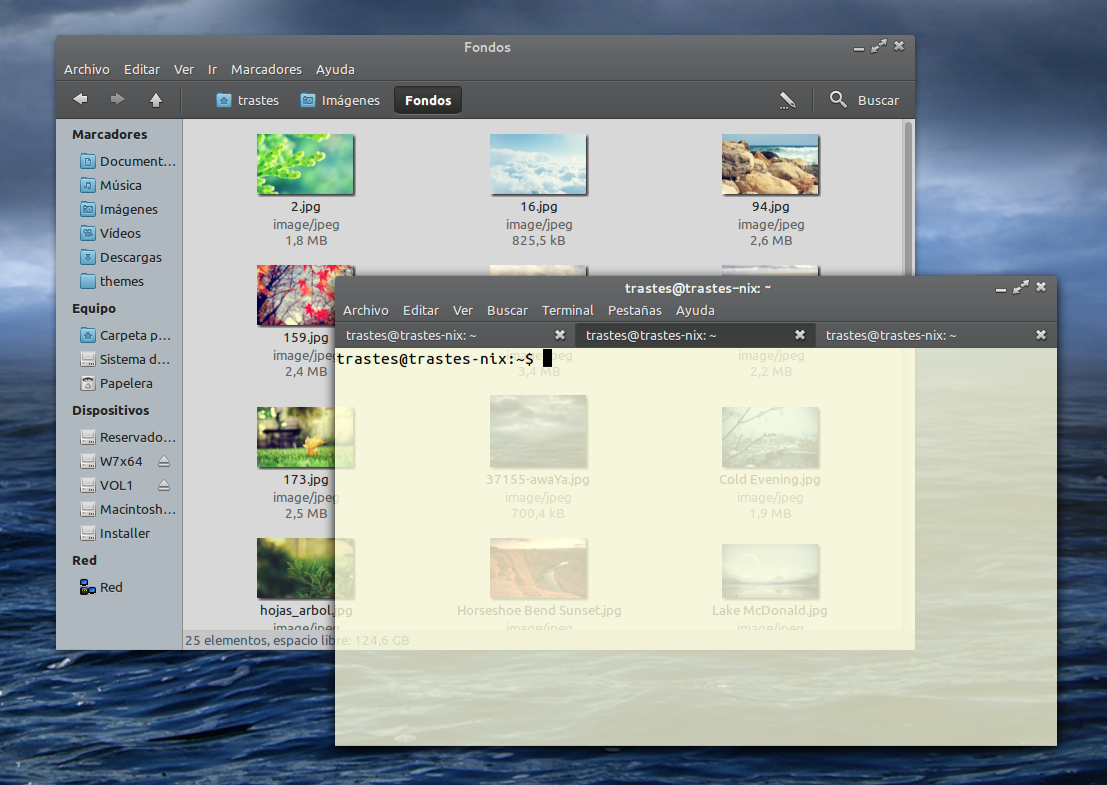The height and width of the screenshot is (785, 1107).
Task: Click the Fondos window vertical scrollbar
Action: click(909, 198)
